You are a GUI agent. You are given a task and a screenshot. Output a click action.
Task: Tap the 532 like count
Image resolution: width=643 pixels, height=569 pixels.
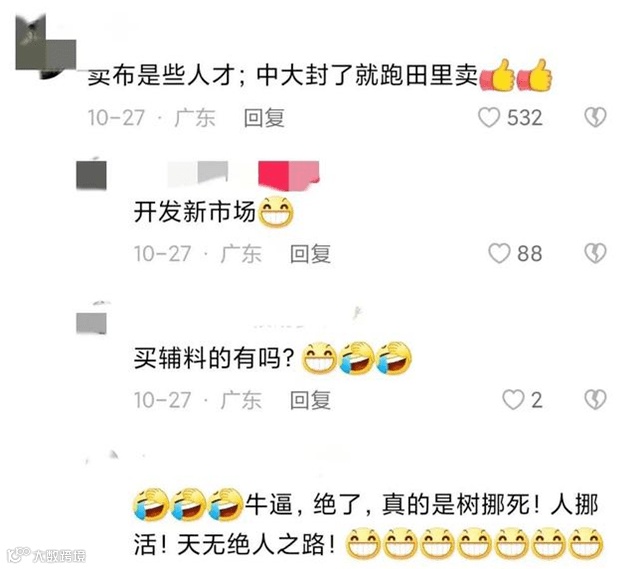click(x=525, y=118)
